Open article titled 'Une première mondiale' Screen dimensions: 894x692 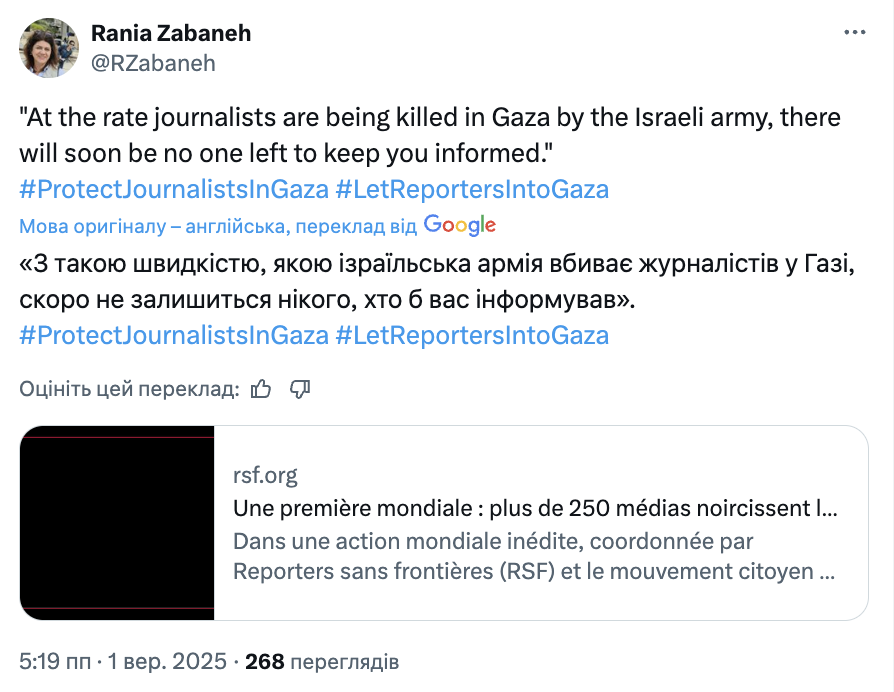click(535, 508)
